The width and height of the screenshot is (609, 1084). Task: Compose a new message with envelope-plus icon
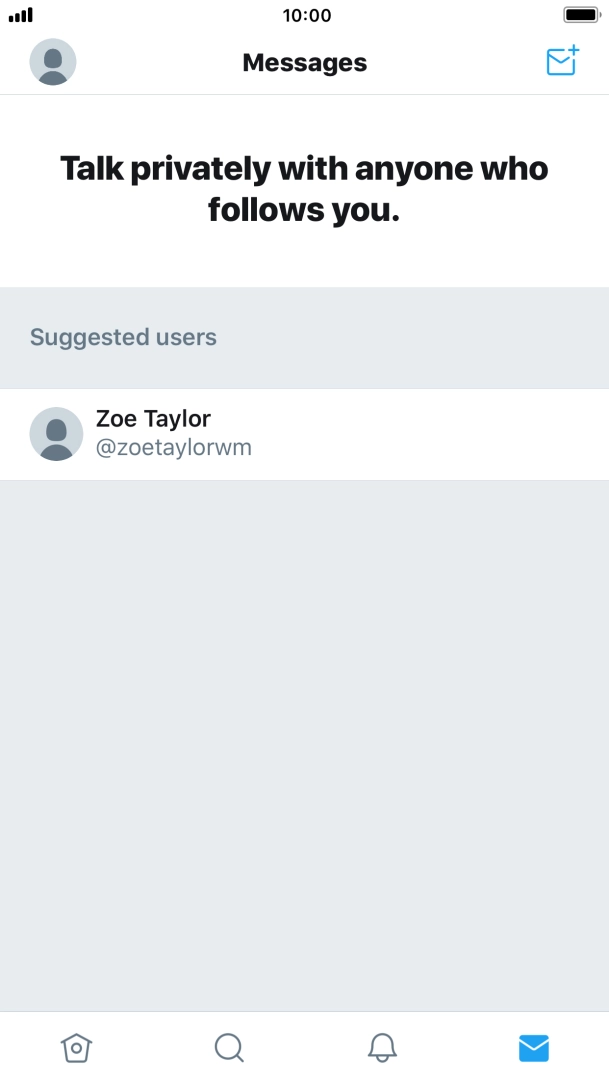click(562, 61)
